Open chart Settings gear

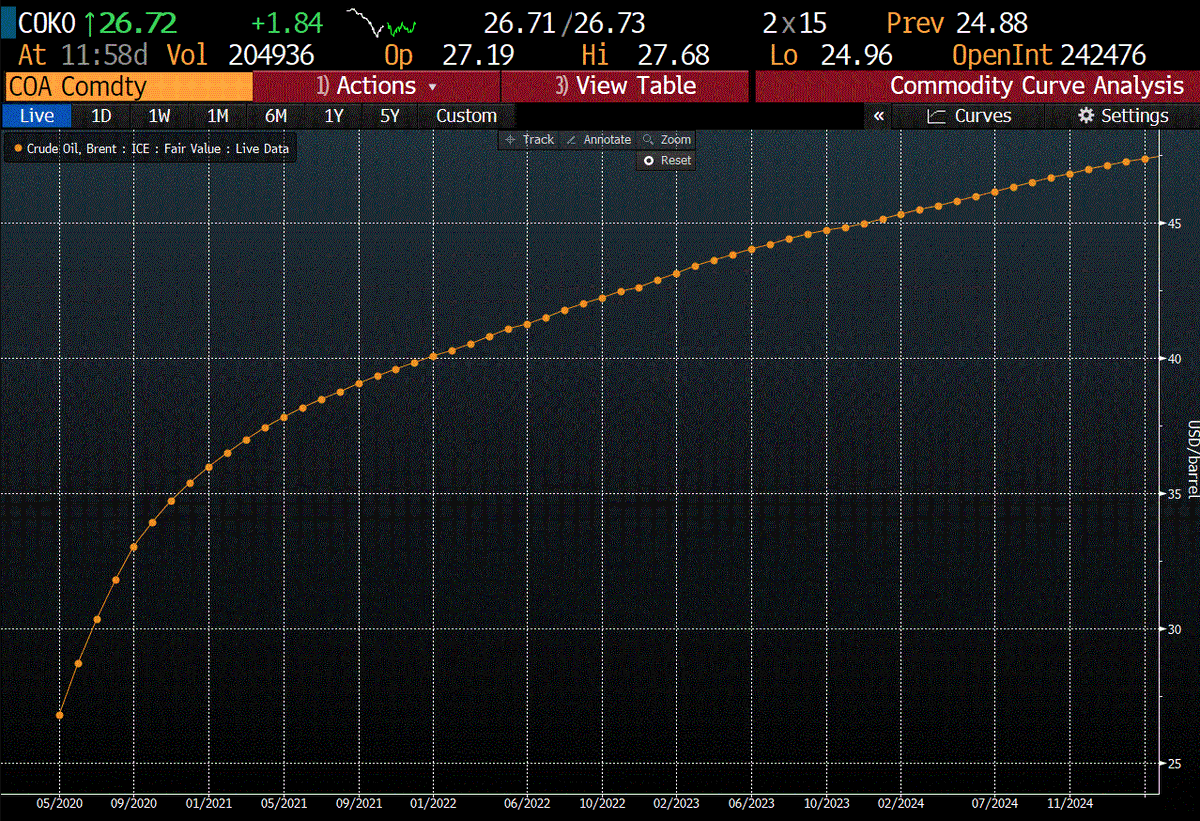[1122, 116]
